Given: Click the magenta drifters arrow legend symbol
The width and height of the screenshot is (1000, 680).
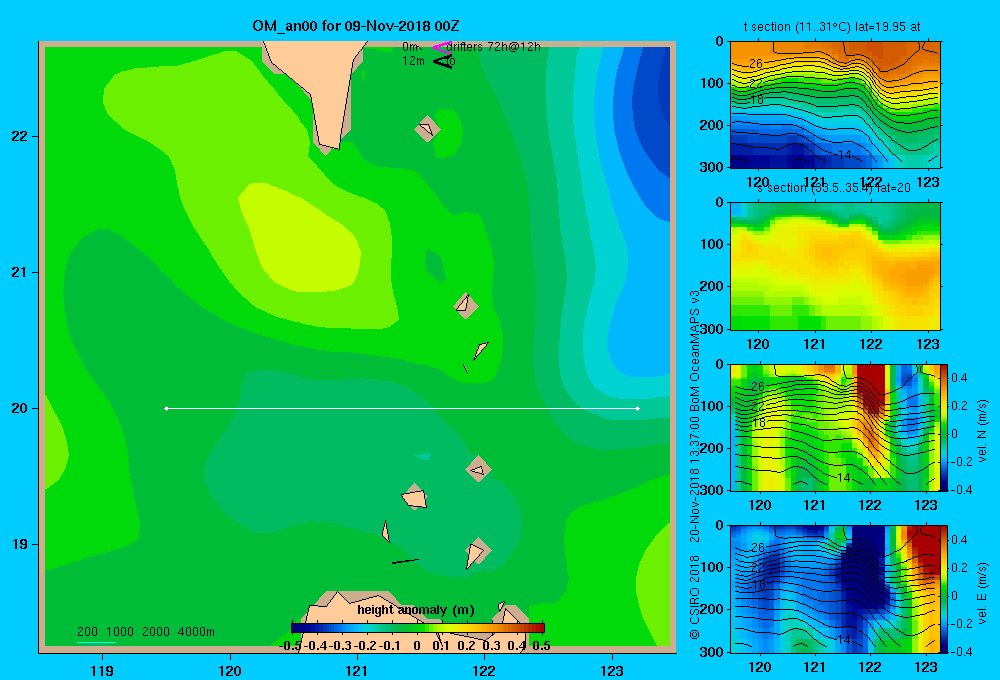Looking at the screenshot, I should point(442,47).
